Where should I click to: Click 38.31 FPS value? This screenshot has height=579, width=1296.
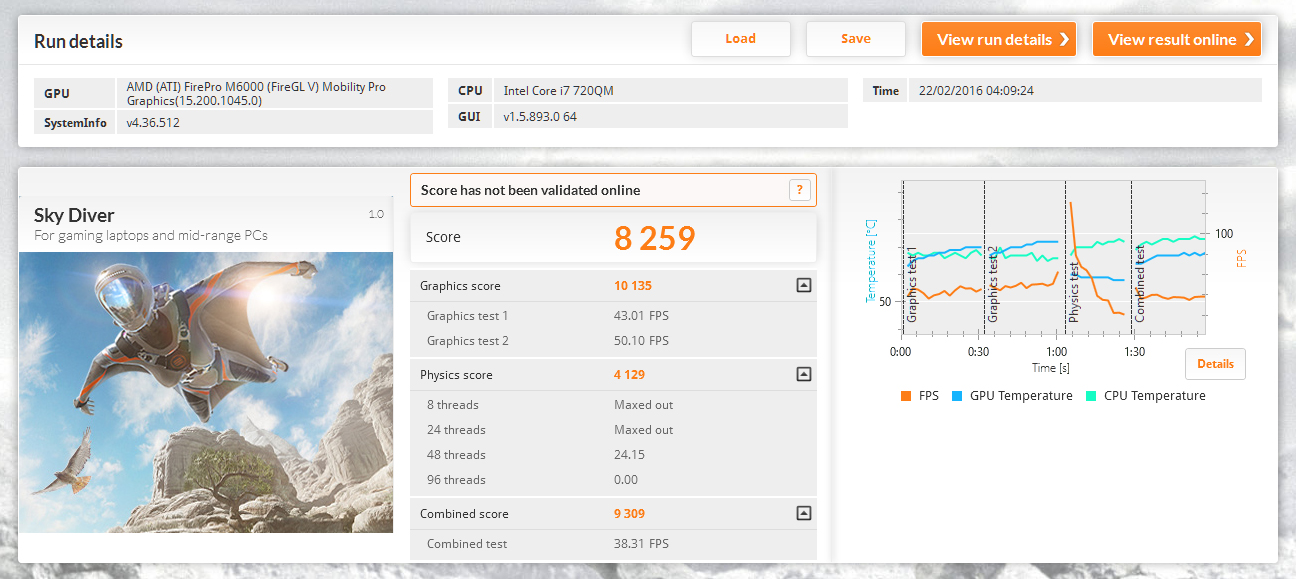point(641,544)
